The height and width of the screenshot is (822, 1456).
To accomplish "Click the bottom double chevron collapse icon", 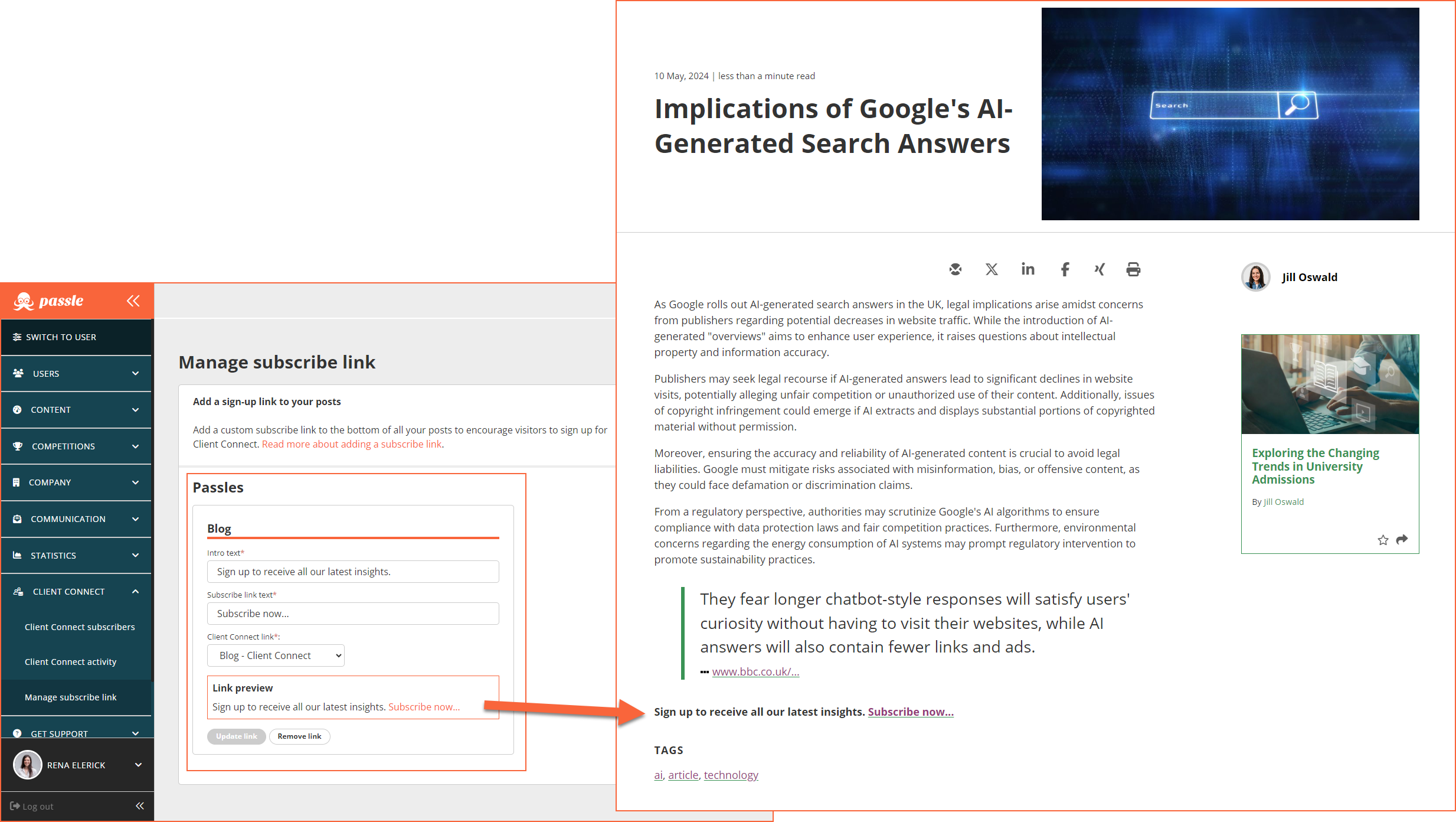I will [x=140, y=806].
